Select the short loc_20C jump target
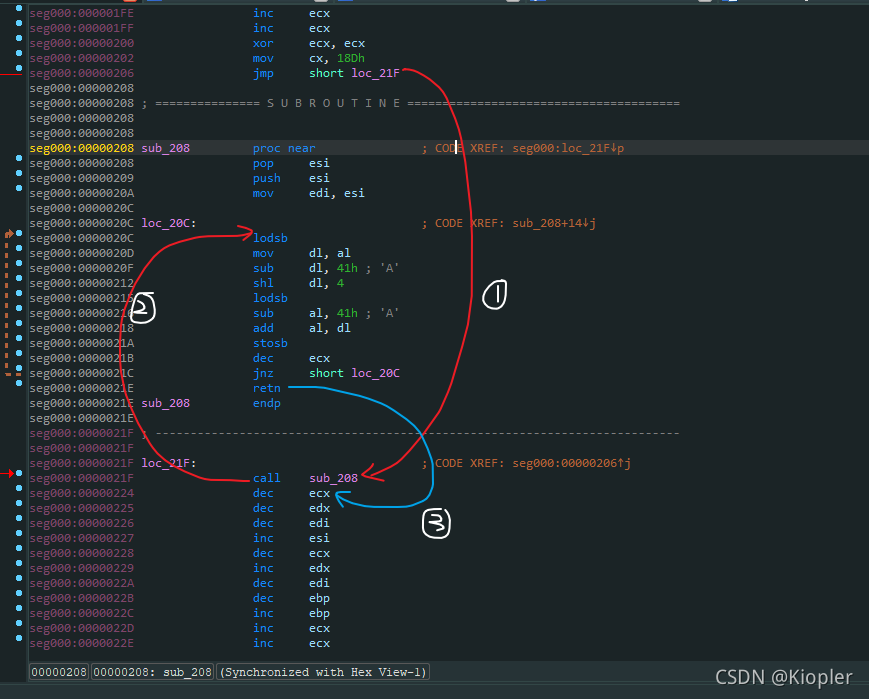 pos(376,373)
